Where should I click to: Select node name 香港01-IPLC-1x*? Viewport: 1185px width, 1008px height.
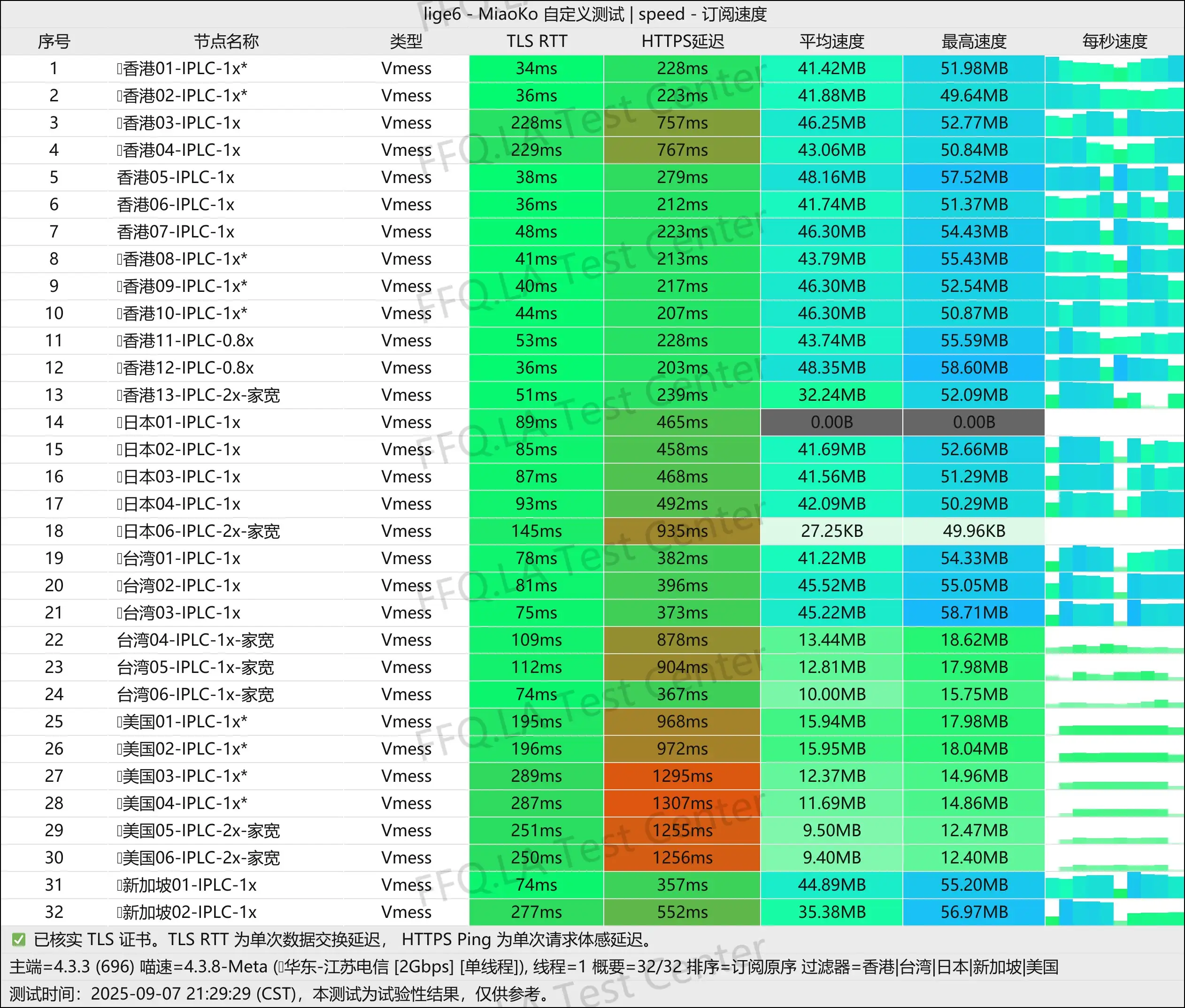click(x=182, y=69)
